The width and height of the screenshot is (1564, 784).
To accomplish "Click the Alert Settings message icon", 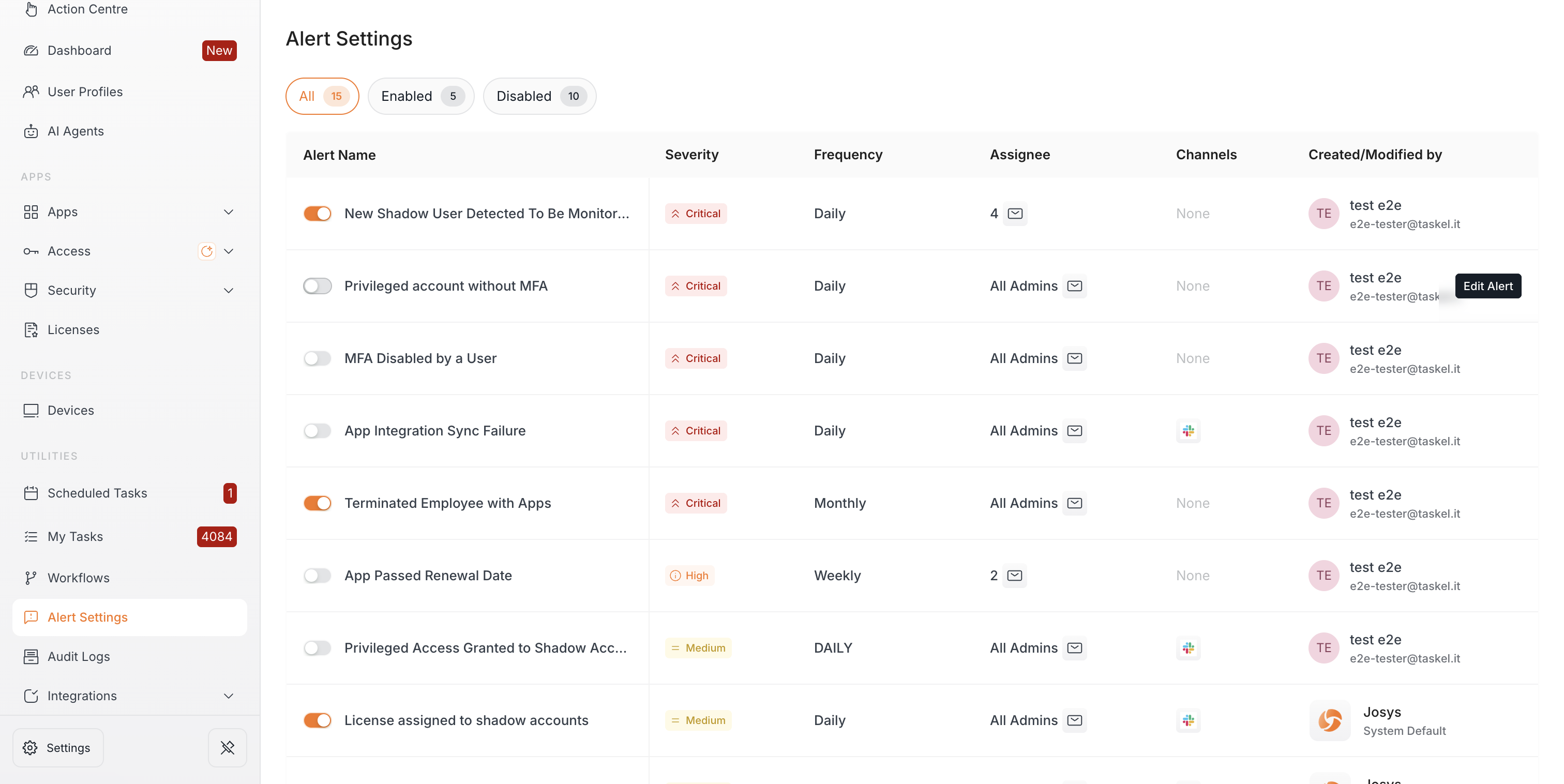I will click(31, 617).
